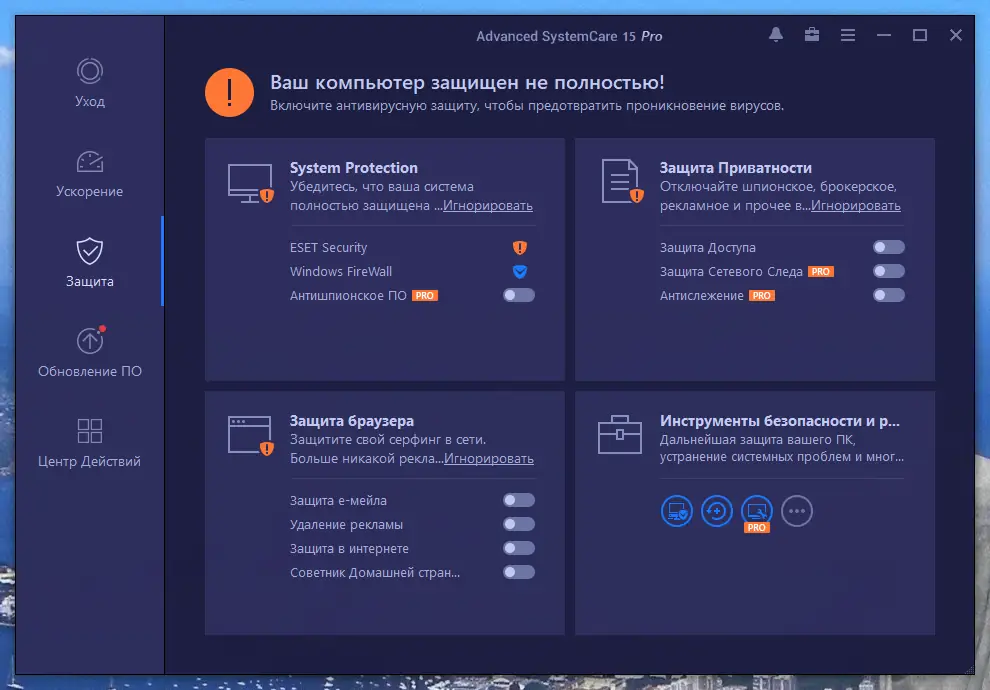Toggle Советник Домашней страницы switch
Image resolution: width=990 pixels, height=690 pixels.
[x=519, y=572]
